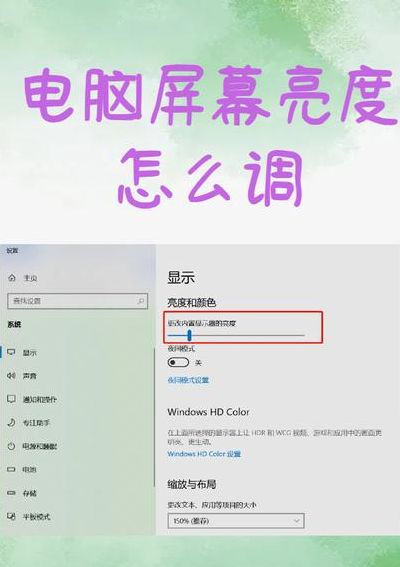
Task: Click in the 查找设置 search field
Action: [77, 301]
